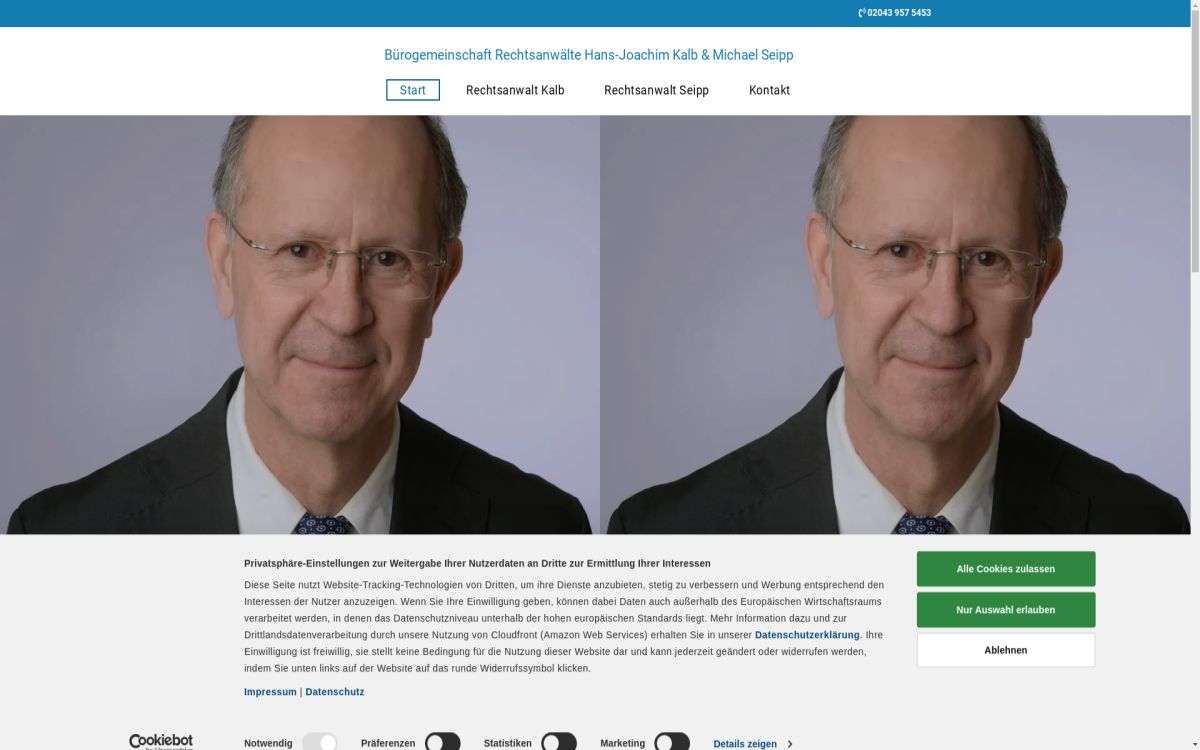Open the Rechtsanwalt Kalb menu item
The width and height of the screenshot is (1200, 750).
(x=515, y=90)
